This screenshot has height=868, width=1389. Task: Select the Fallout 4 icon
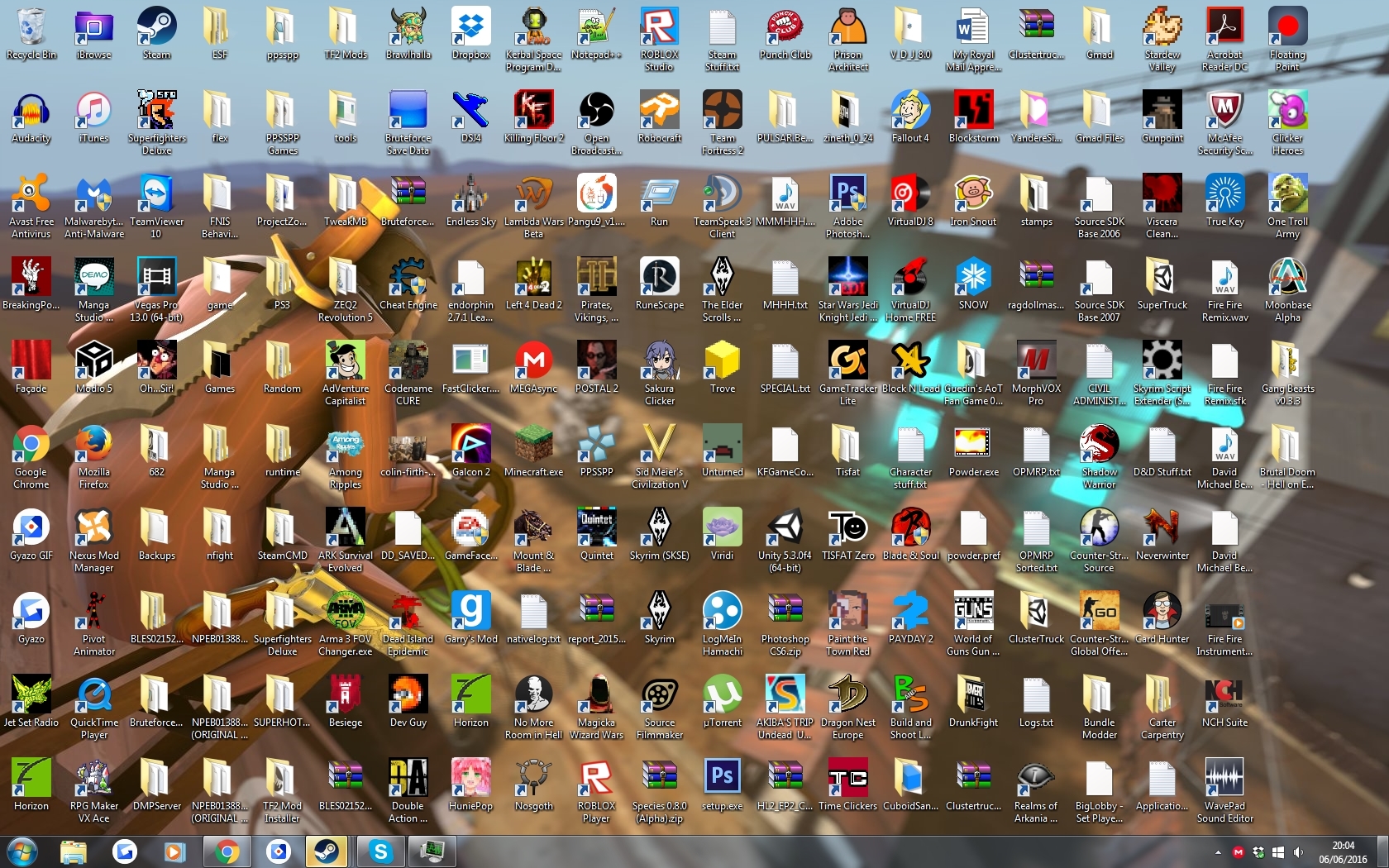911,117
